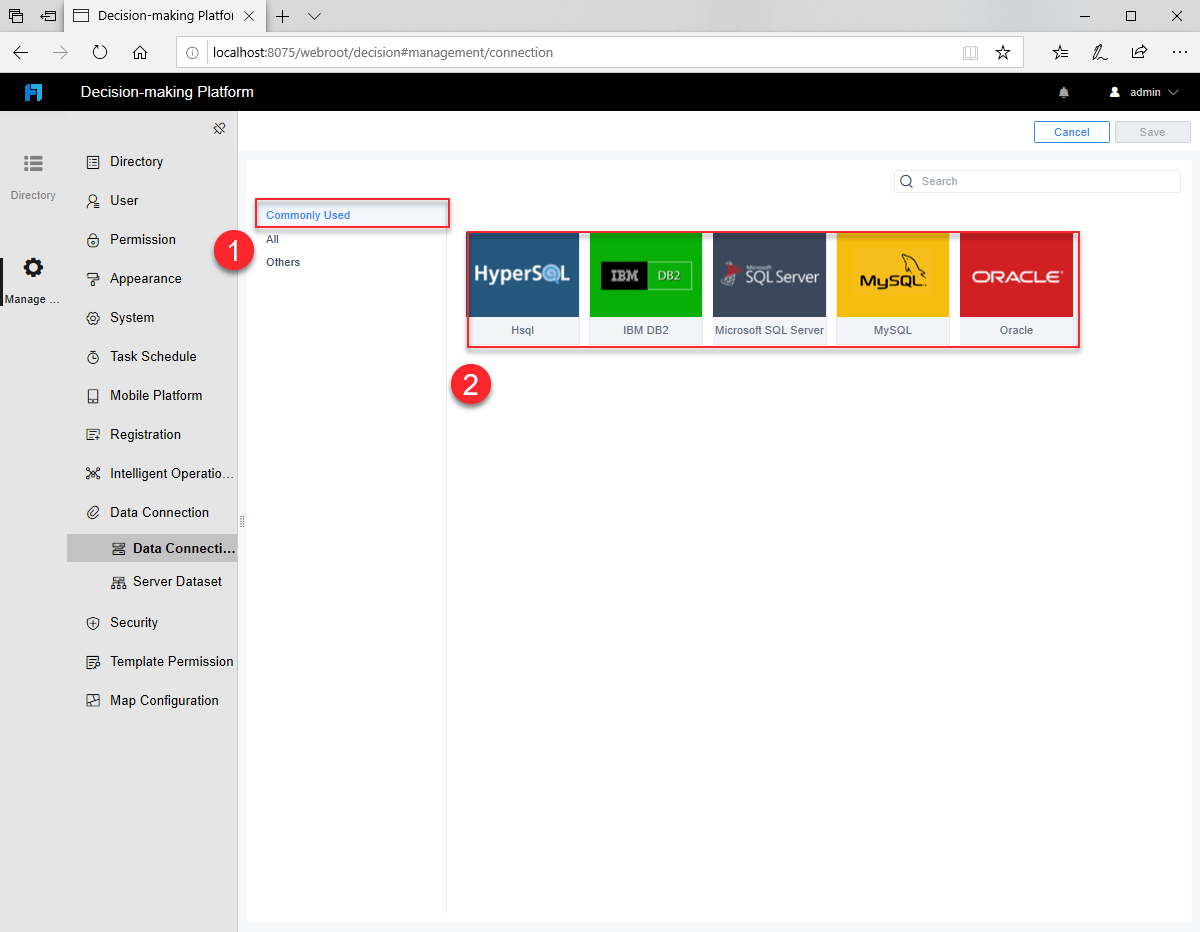Open the Manage gear icon

(33, 268)
